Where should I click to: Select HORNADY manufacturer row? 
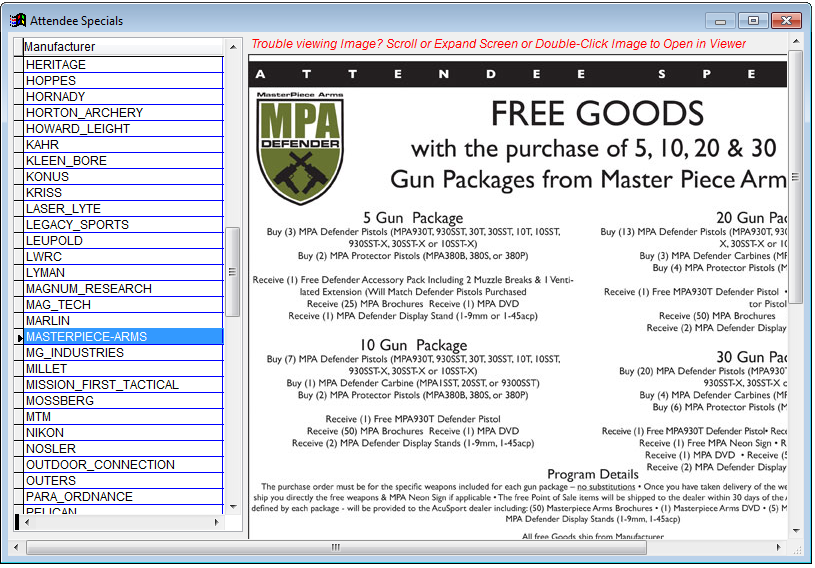tap(124, 97)
